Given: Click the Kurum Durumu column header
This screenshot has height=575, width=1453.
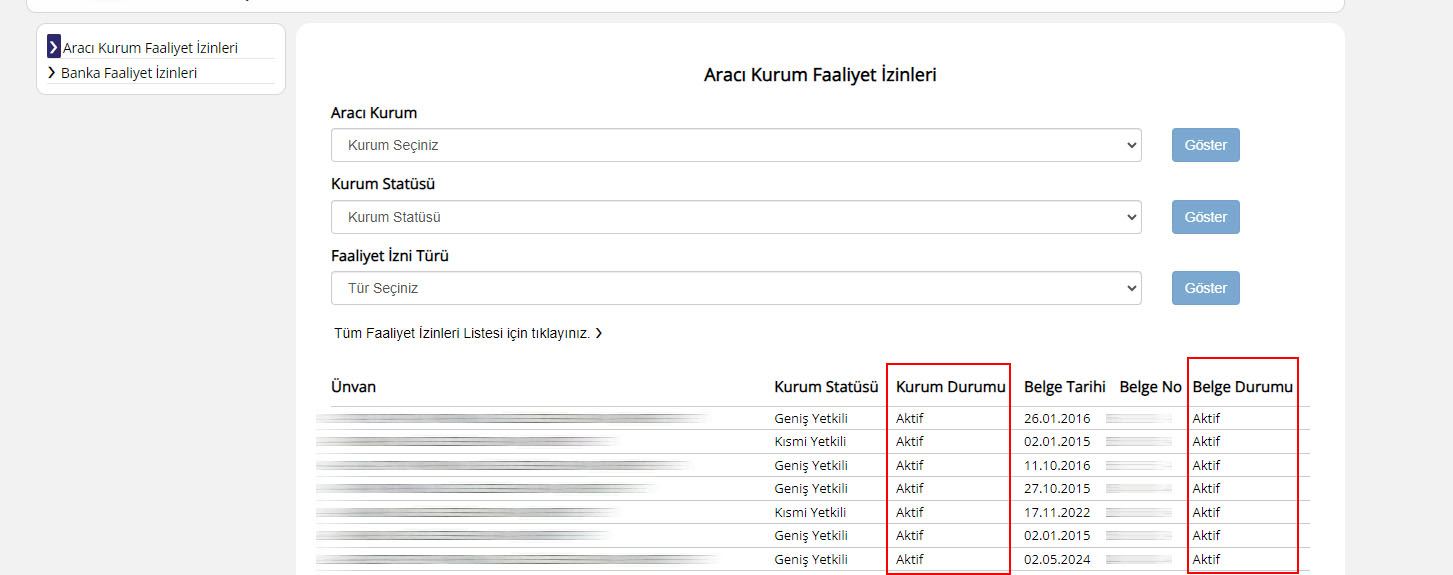Looking at the screenshot, I should 951,387.
